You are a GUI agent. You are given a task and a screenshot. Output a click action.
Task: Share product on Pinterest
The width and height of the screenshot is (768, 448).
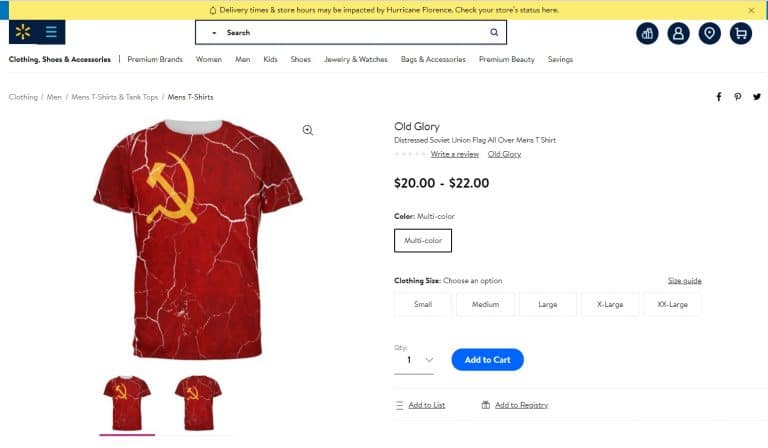[738, 97]
